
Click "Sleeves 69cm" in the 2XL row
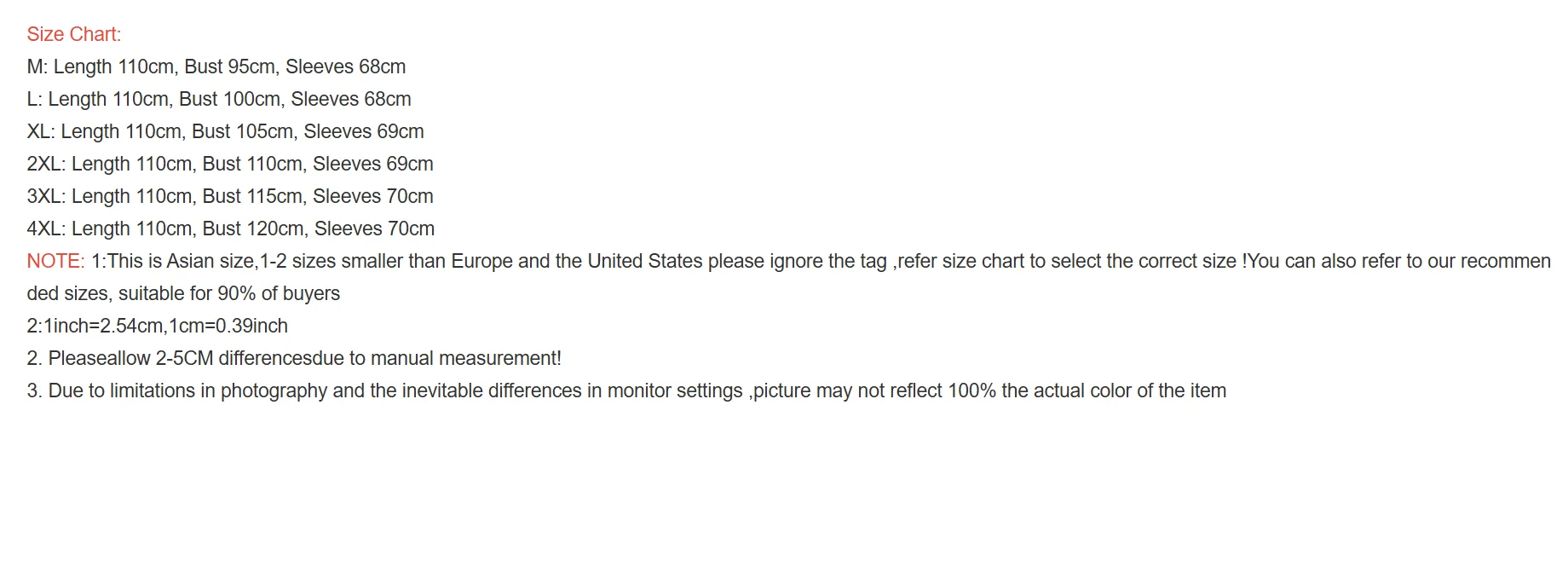(372, 164)
